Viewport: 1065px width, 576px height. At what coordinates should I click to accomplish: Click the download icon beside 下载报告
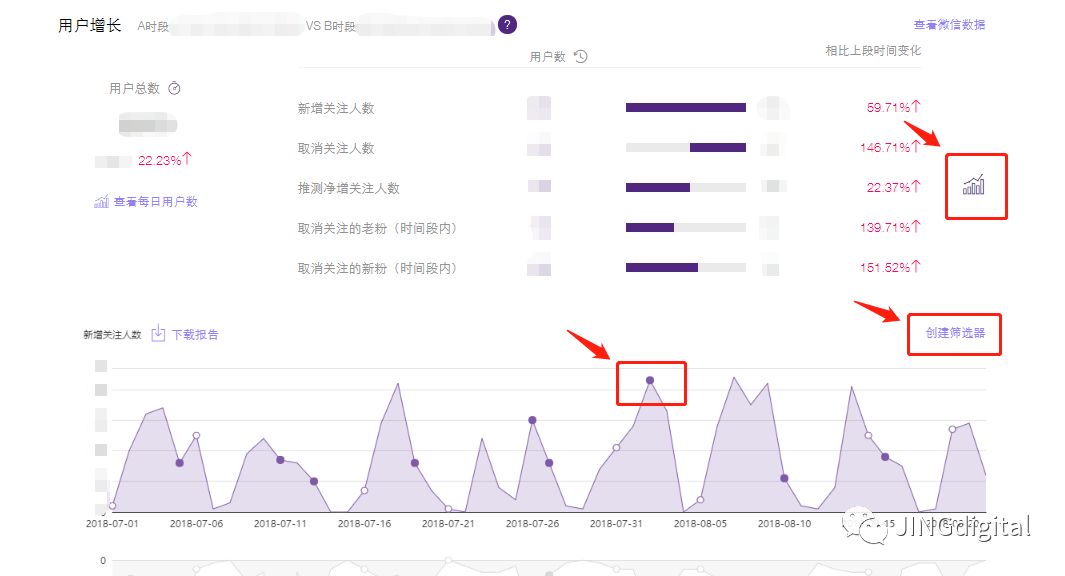pyautogui.click(x=159, y=334)
